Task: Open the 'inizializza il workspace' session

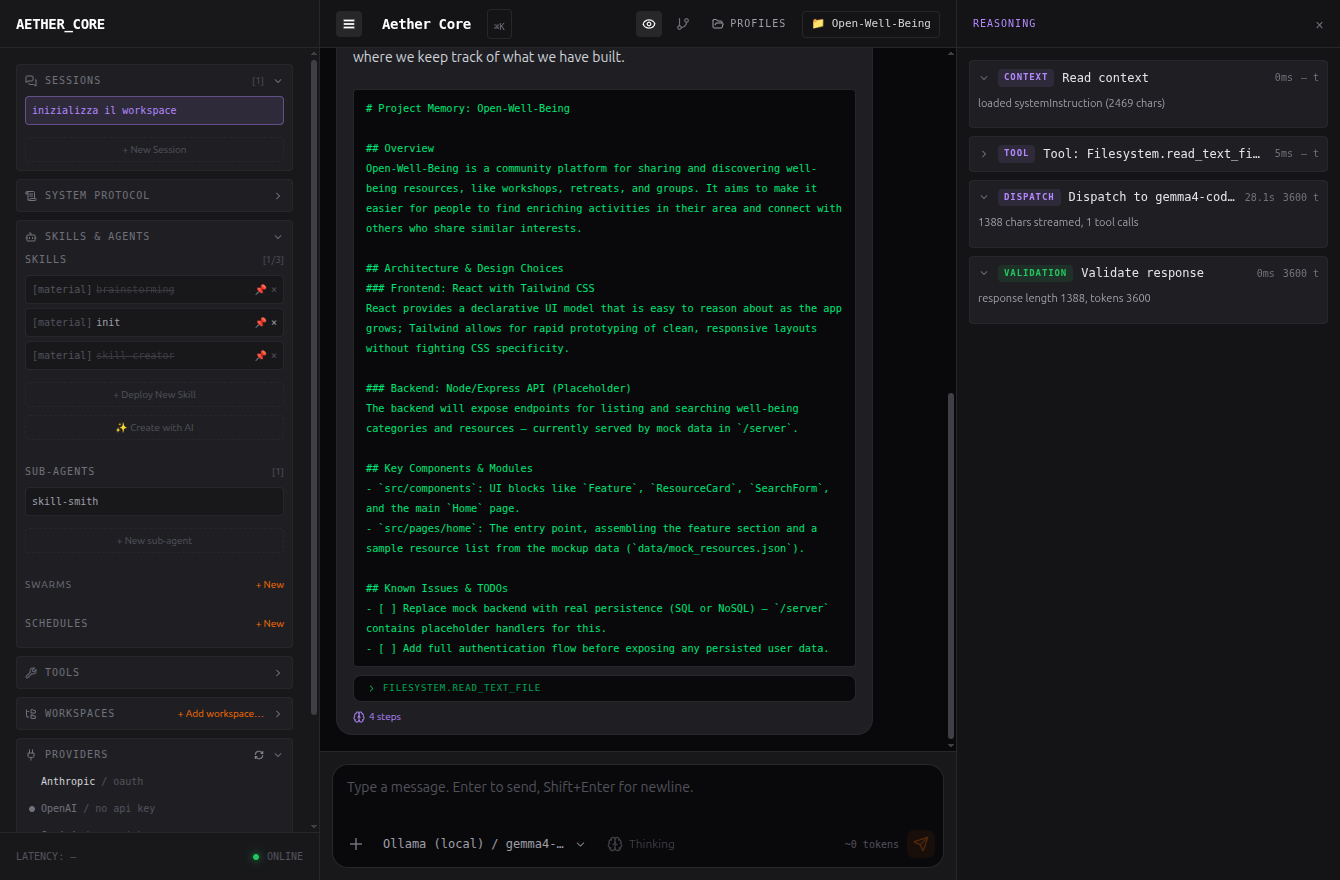Action: coord(154,110)
